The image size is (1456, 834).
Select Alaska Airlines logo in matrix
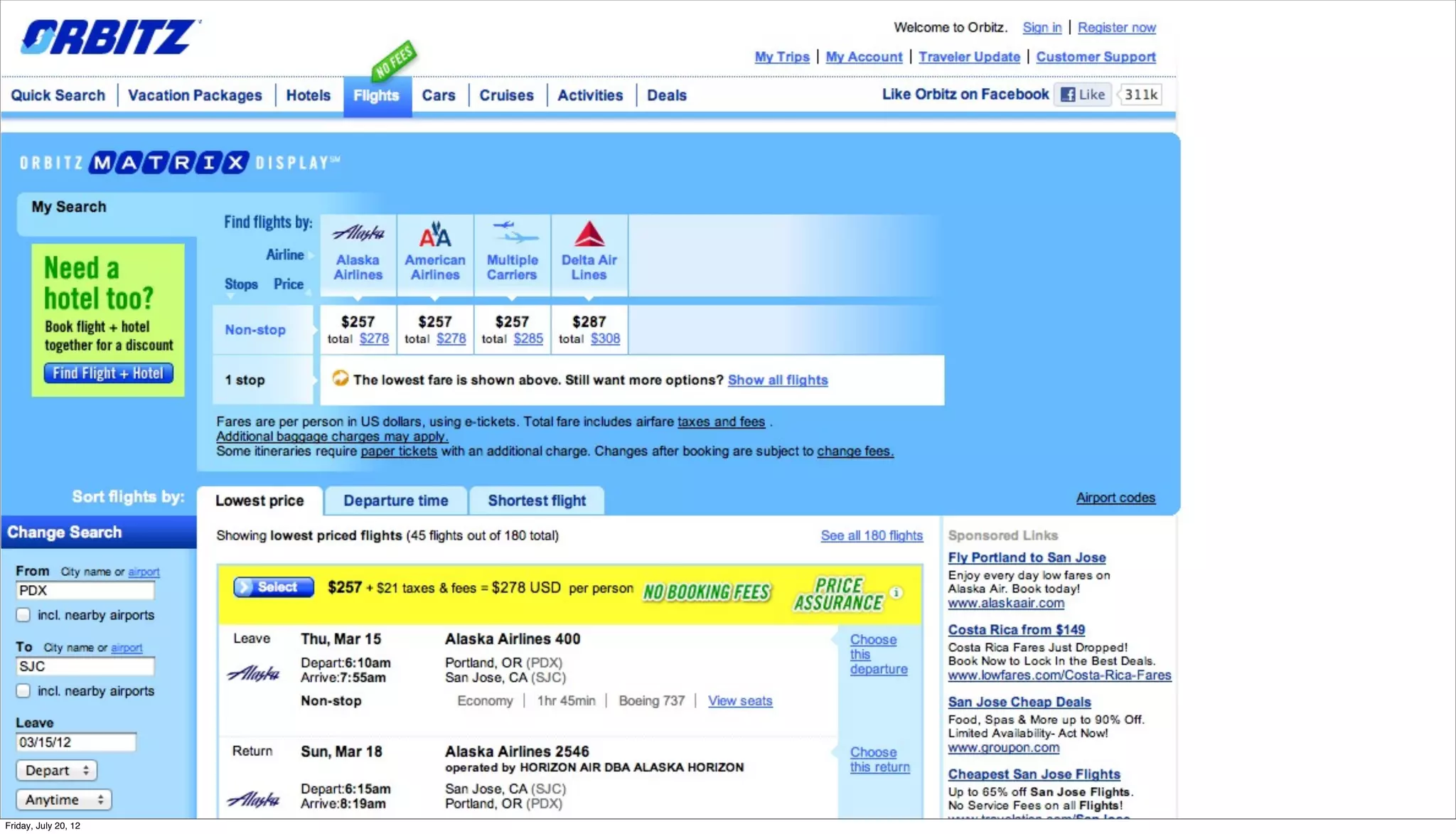(358, 232)
